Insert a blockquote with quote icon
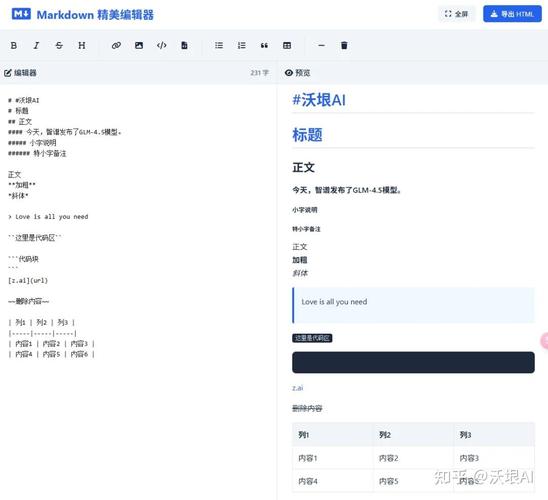The width and height of the screenshot is (548, 500). [x=264, y=45]
